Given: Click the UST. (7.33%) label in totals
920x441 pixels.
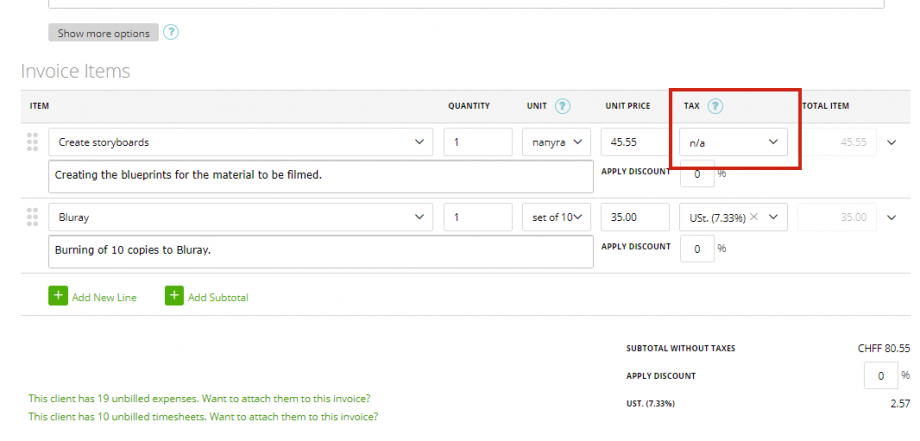Looking at the screenshot, I should point(650,403).
